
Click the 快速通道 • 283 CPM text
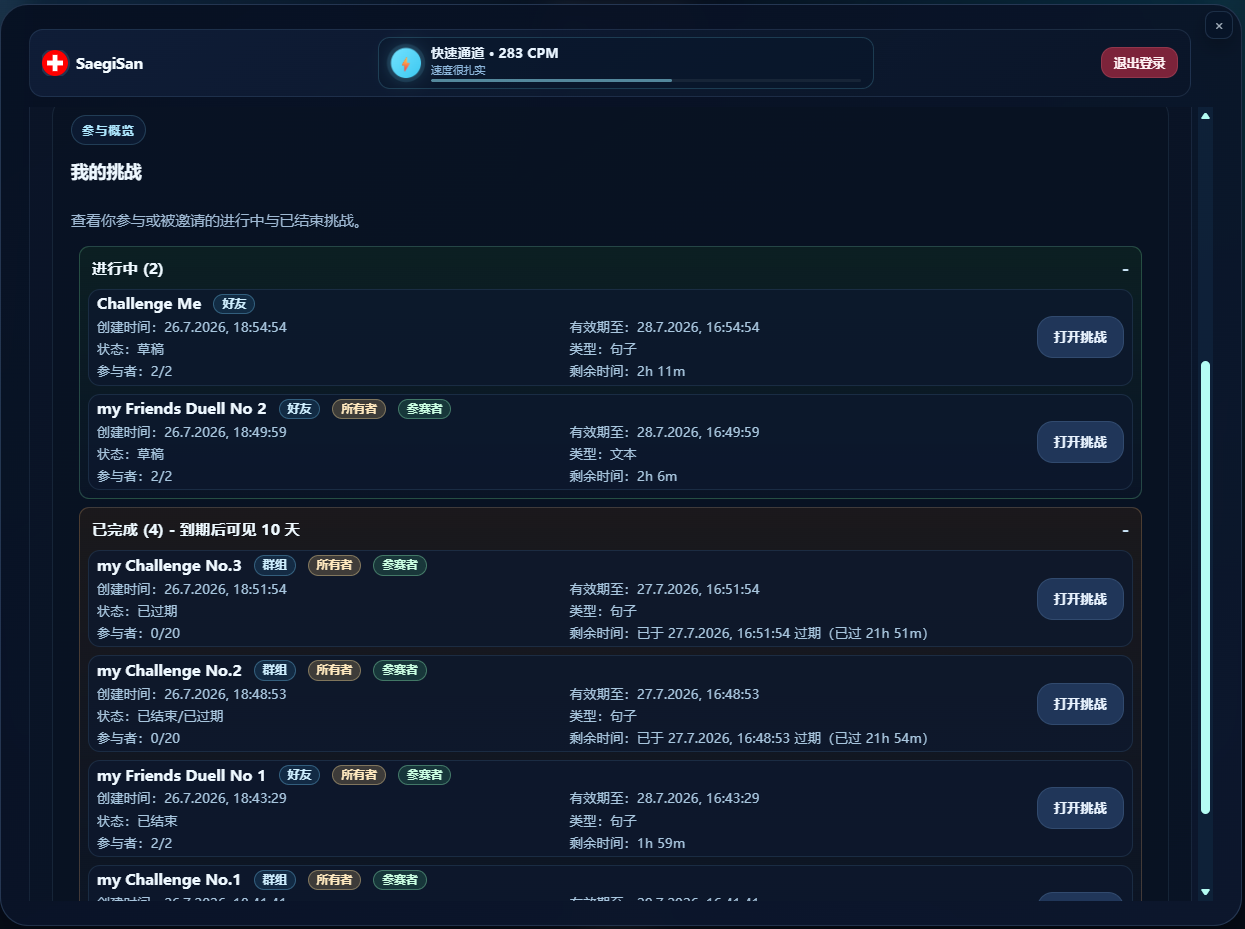[x=495, y=53]
